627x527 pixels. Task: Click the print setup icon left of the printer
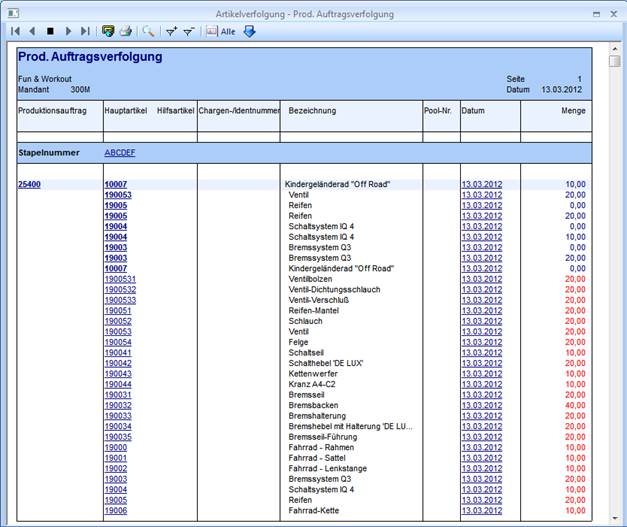coord(109,32)
